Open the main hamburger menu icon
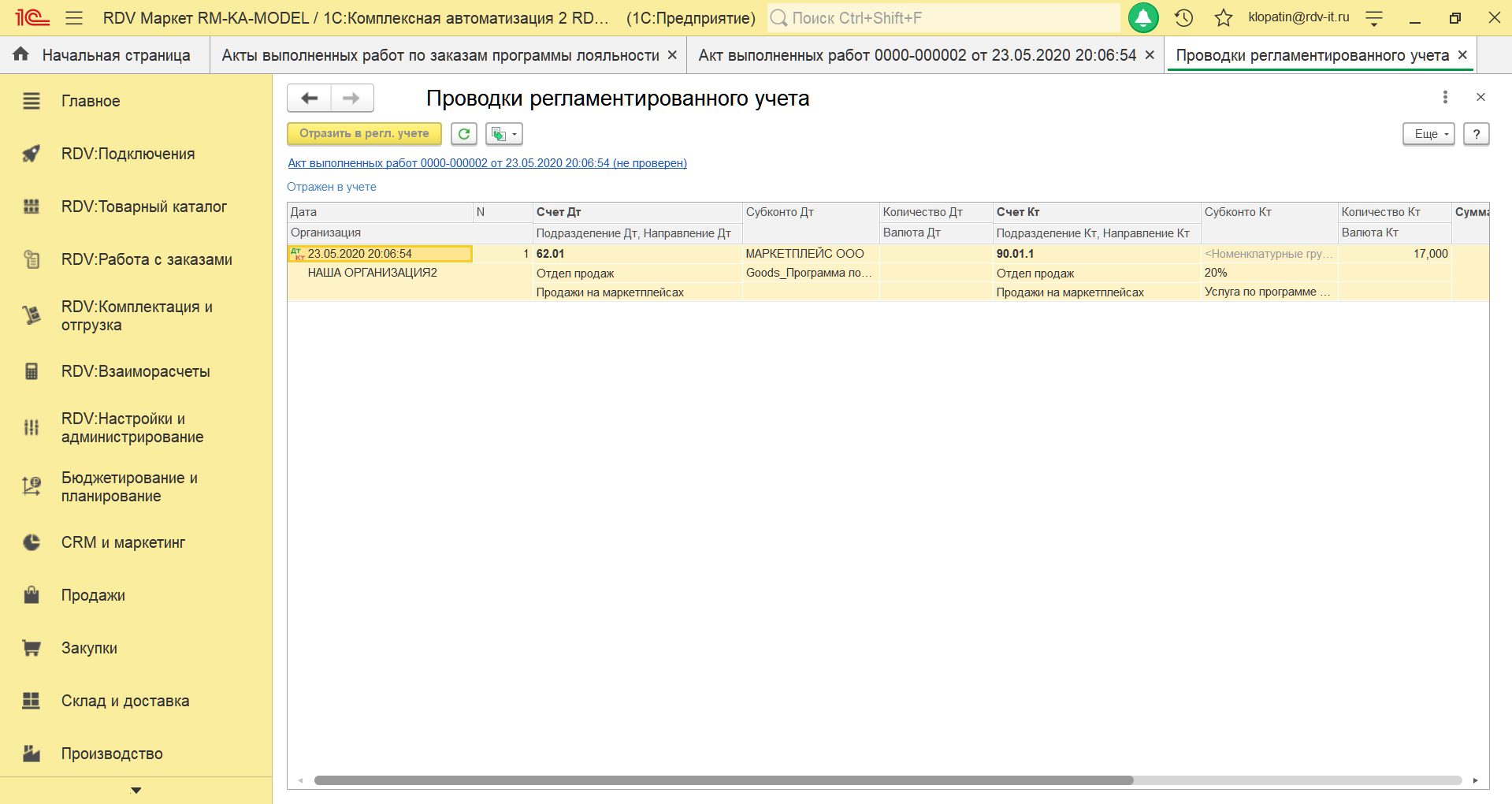The height and width of the screenshot is (804, 1512). (x=74, y=17)
